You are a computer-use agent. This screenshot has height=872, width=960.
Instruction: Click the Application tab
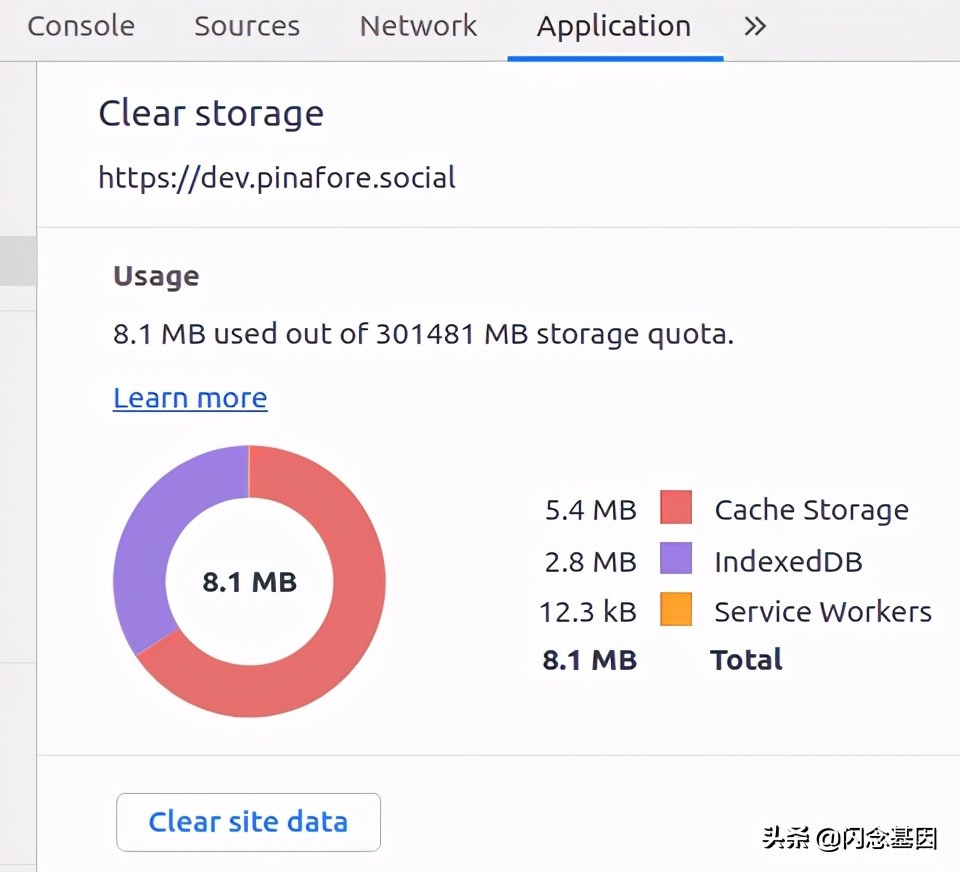click(x=613, y=26)
